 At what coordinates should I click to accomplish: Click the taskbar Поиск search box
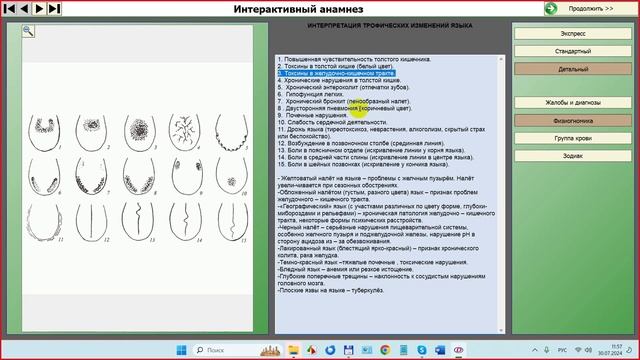[237, 350]
